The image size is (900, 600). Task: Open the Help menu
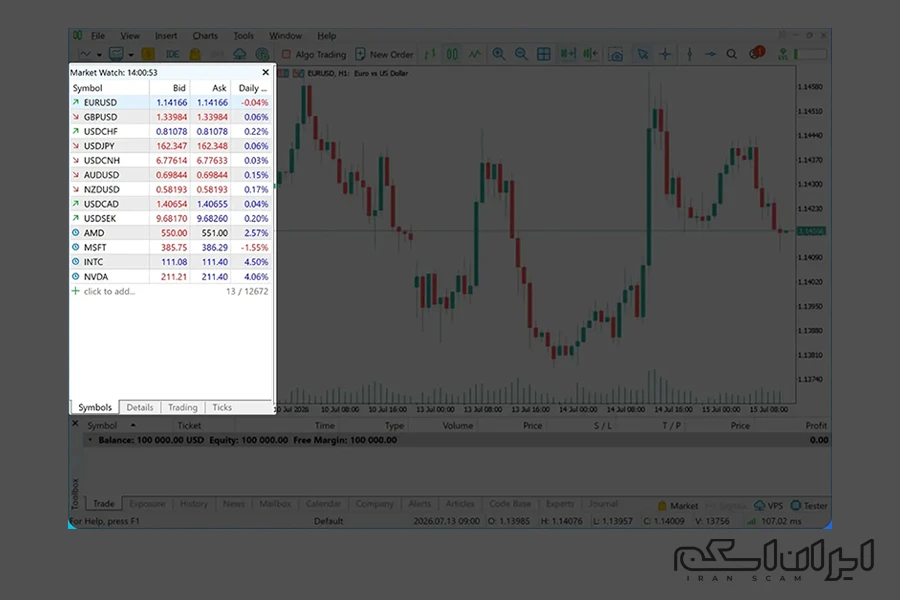coord(327,36)
